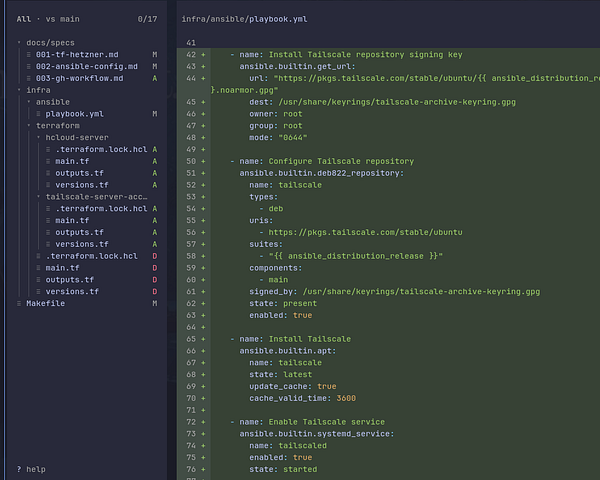Collapse the ansible folder arrow

point(29,102)
